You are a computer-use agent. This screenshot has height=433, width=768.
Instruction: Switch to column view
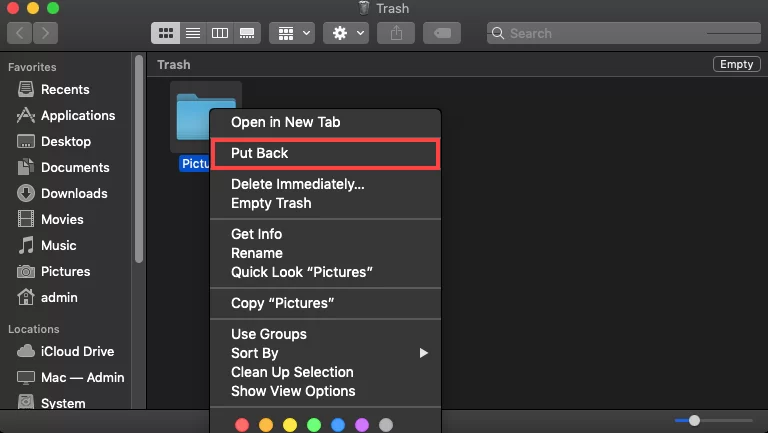[219, 33]
